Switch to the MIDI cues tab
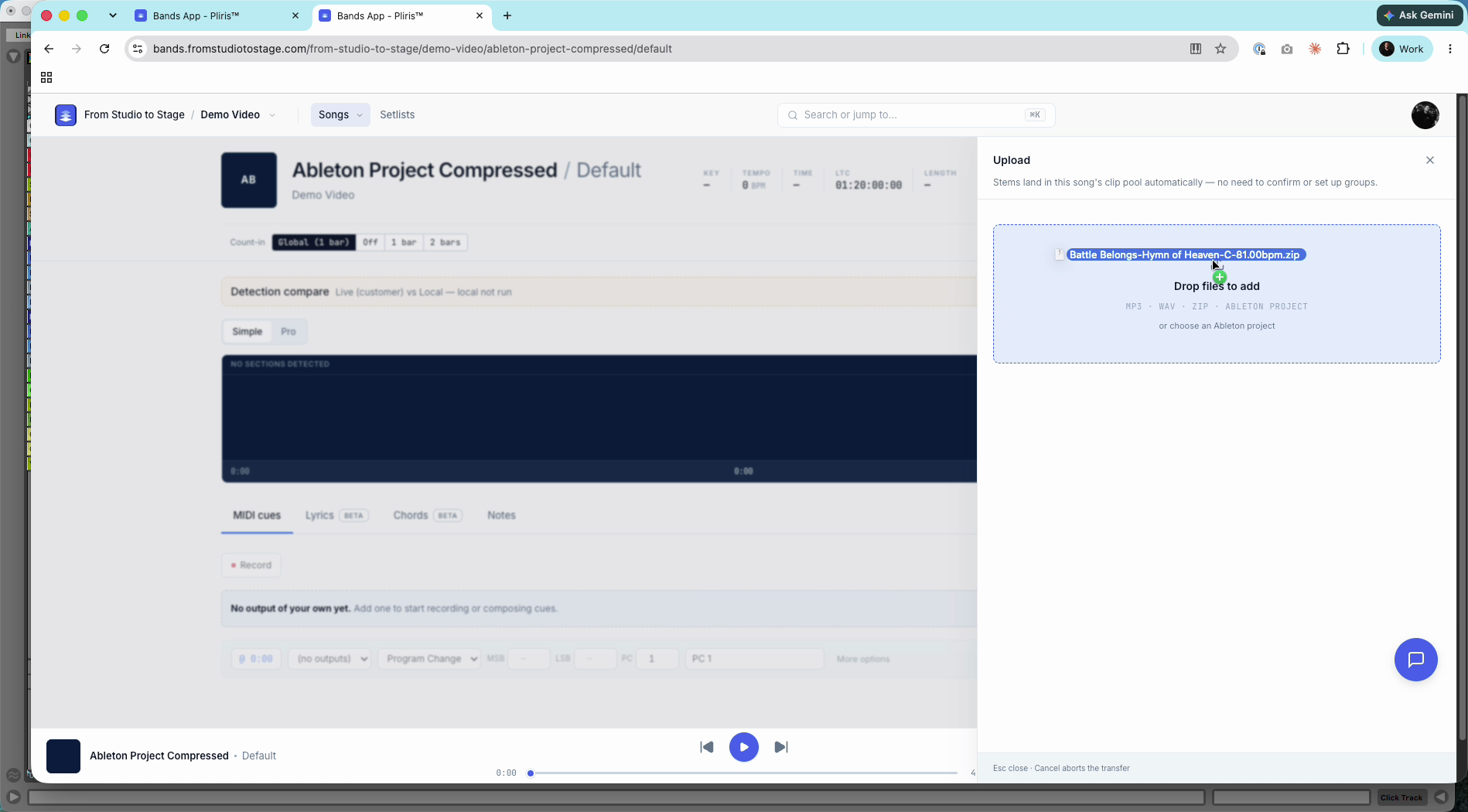1468x812 pixels. [x=257, y=516]
